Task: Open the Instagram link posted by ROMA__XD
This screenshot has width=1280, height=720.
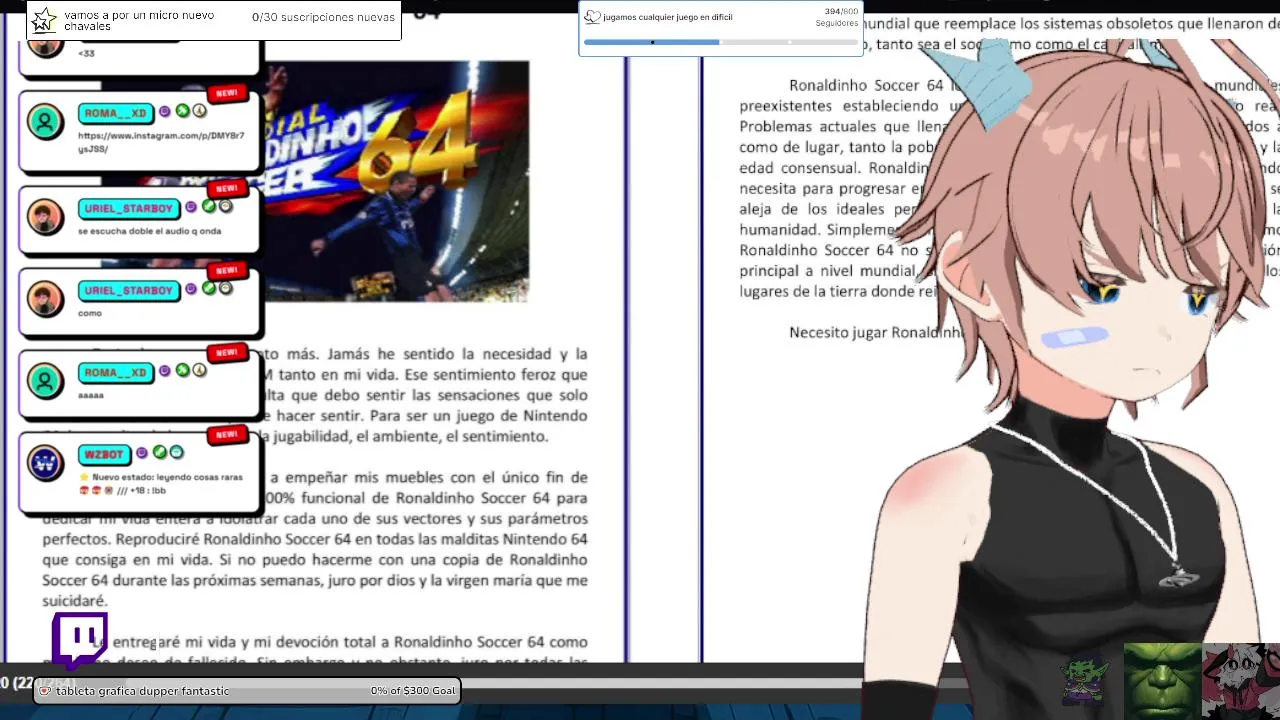Action: click(160, 142)
